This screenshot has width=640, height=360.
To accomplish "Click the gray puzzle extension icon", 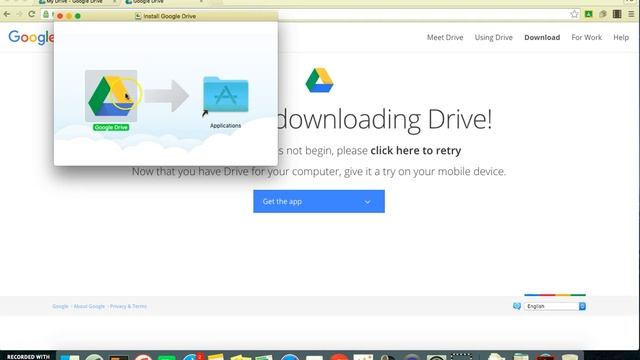I will pyautogui.click(x=603, y=14).
